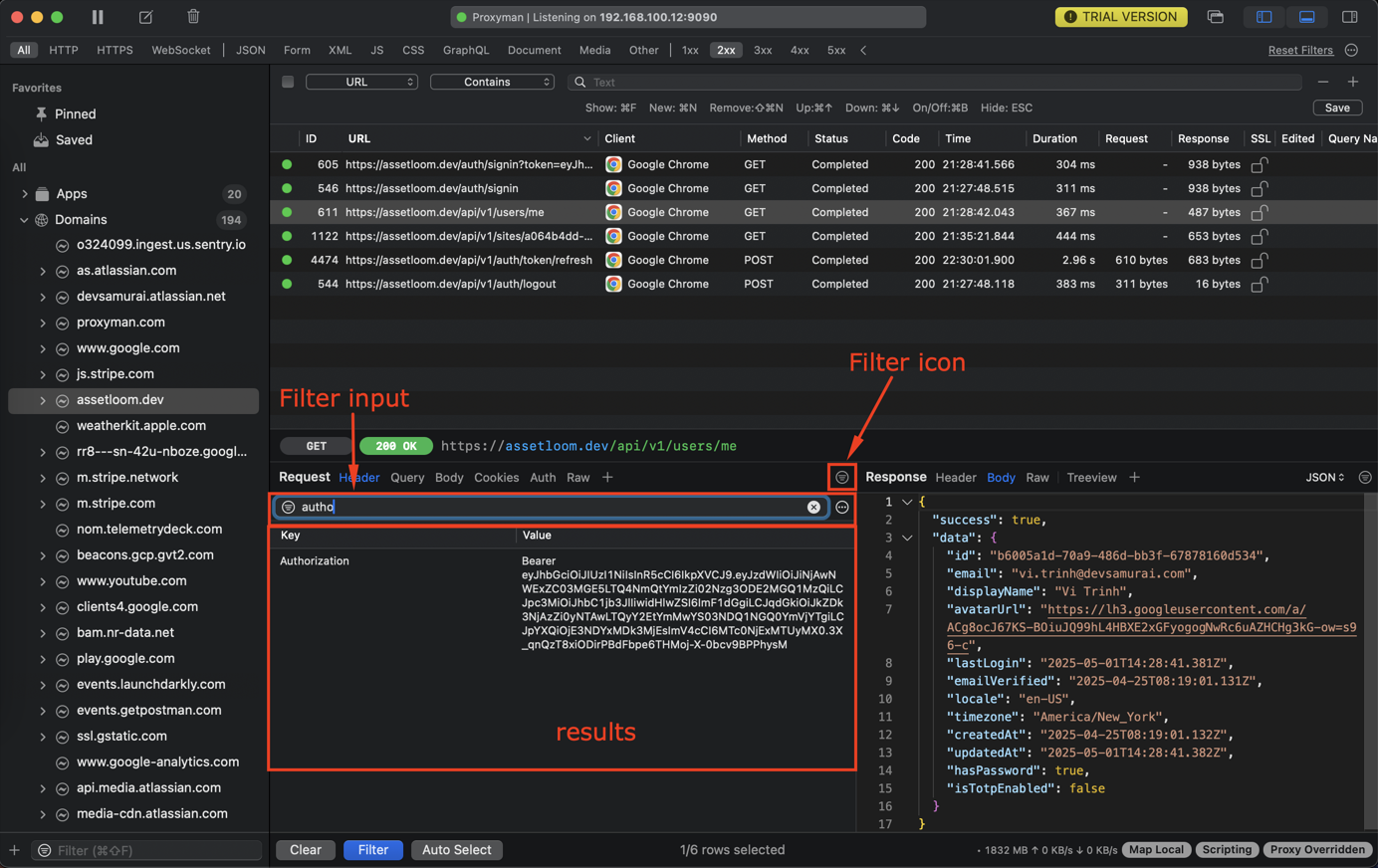This screenshot has width=1378, height=868.
Task: Click the Auto Select button
Action: [456, 850]
